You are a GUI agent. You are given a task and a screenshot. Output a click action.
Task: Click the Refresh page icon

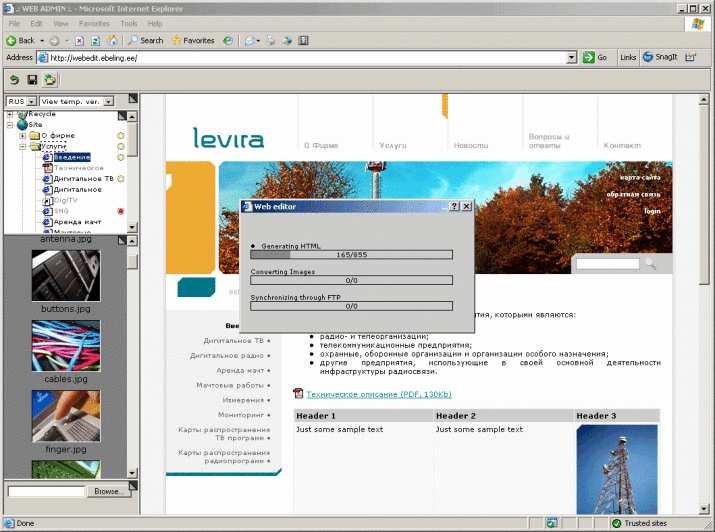[95, 41]
